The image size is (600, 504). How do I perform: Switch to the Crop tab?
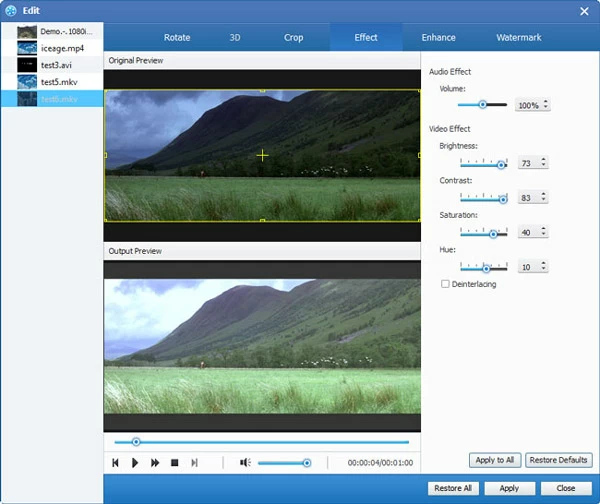(293, 38)
